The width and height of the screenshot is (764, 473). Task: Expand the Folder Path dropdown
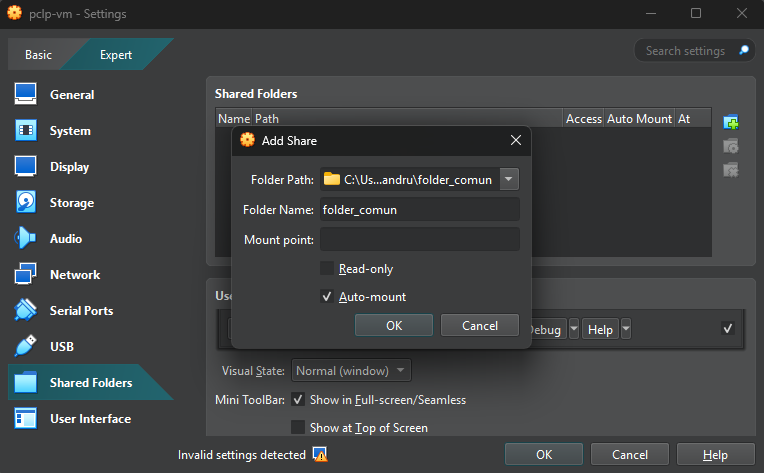[509, 180]
